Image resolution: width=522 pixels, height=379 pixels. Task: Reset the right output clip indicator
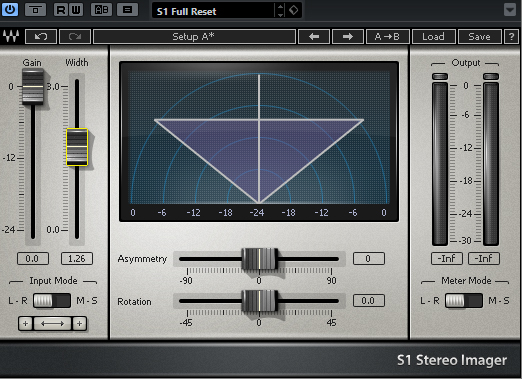click(x=491, y=77)
